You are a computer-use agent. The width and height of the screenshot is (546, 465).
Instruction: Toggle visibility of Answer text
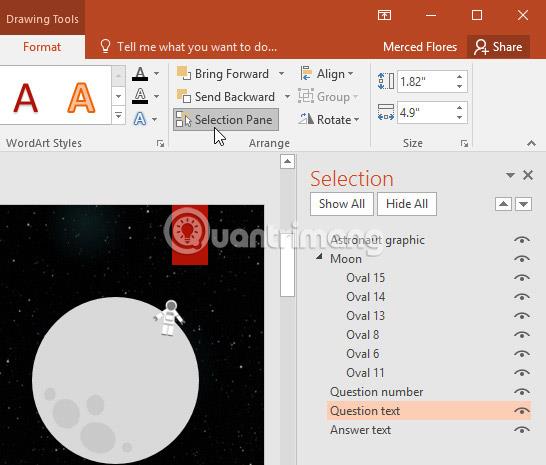[522, 430]
